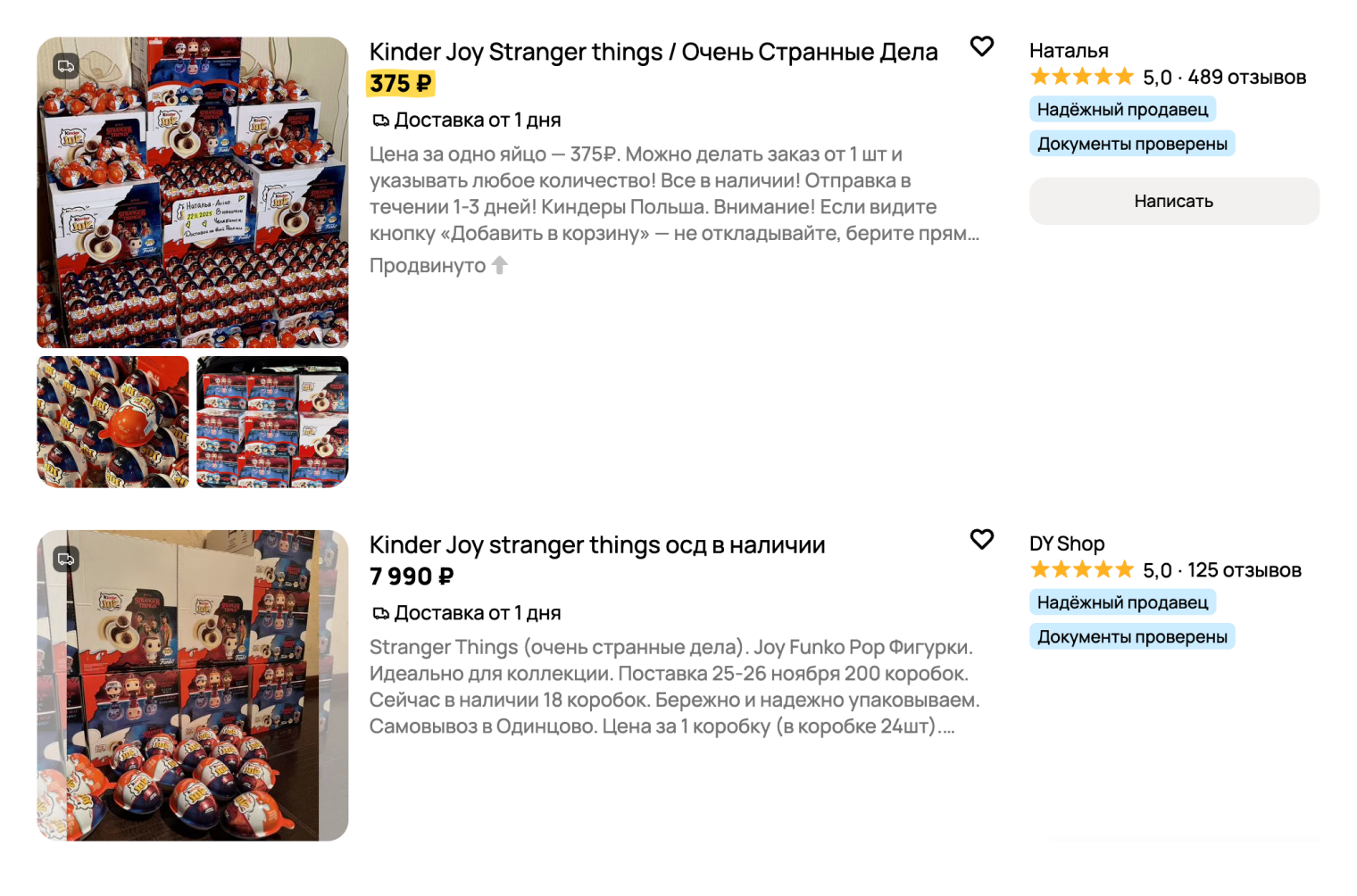Open the DY Shop listing photo
Screen dimensions: 1357x896
pyautogui.click(x=192, y=685)
